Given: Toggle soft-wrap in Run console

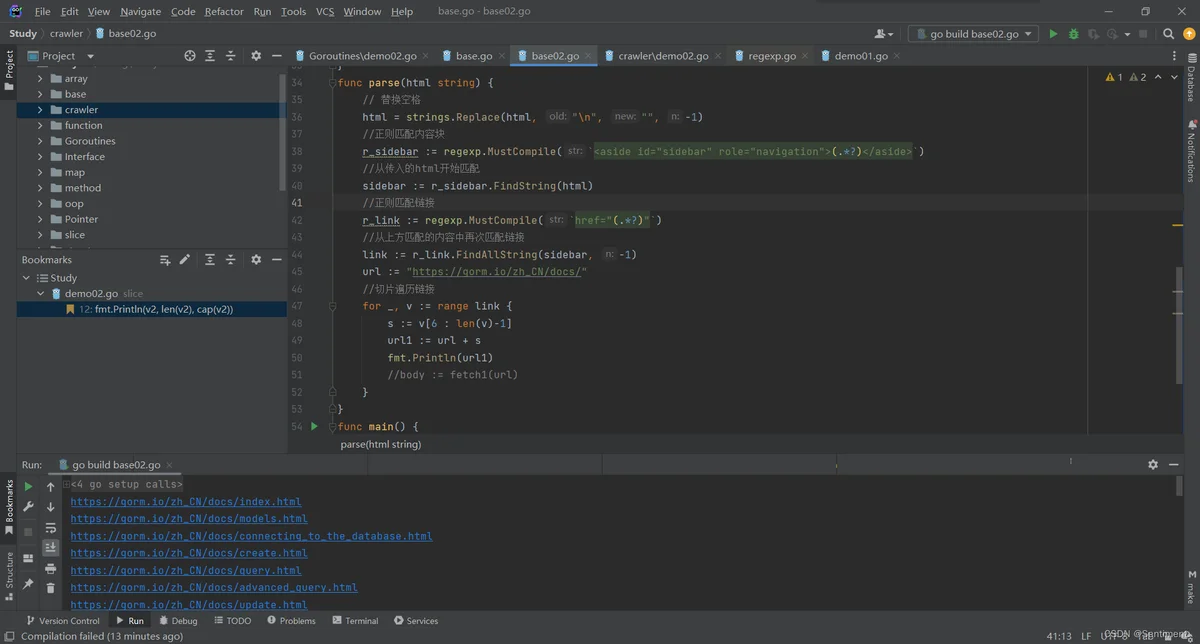Looking at the screenshot, I should pyautogui.click(x=51, y=528).
